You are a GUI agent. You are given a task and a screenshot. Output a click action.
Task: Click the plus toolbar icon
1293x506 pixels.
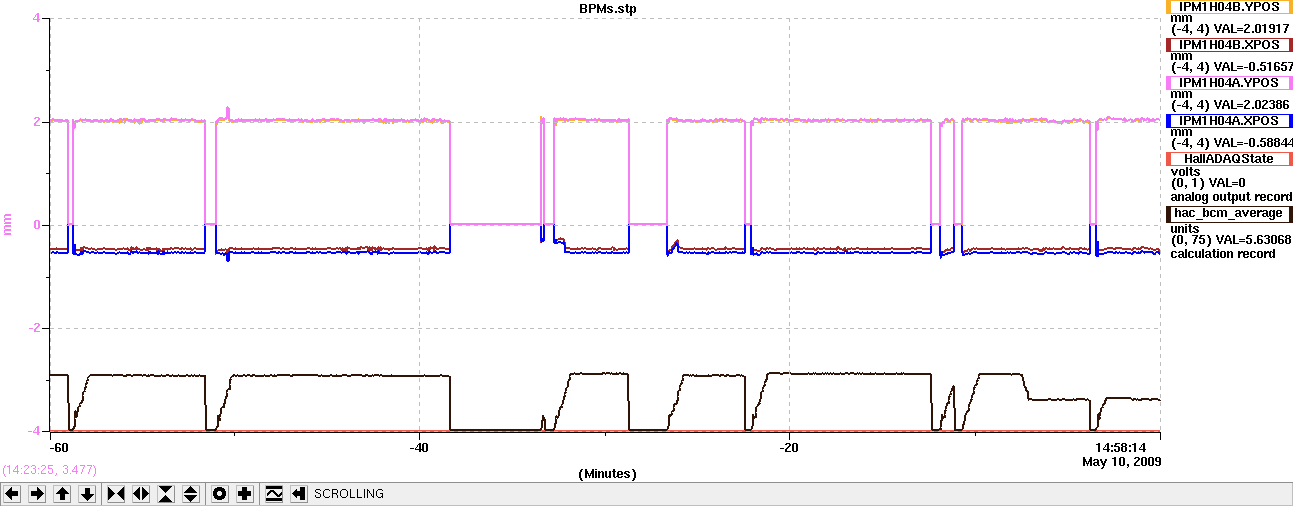[244, 494]
